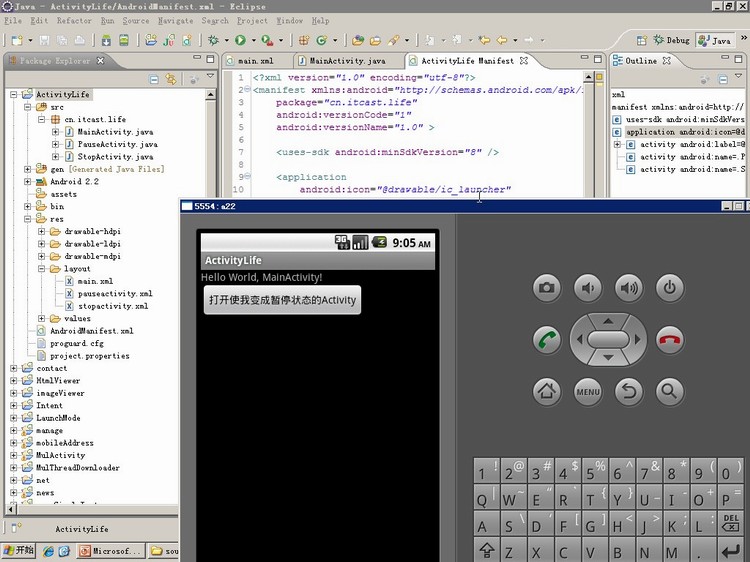Expand the gen folder
750x562 pixels.
28,169
